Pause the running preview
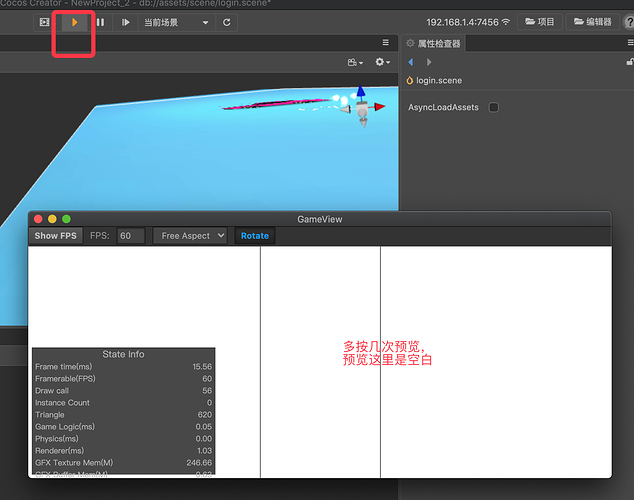The height and width of the screenshot is (500, 634). pos(100,22)
